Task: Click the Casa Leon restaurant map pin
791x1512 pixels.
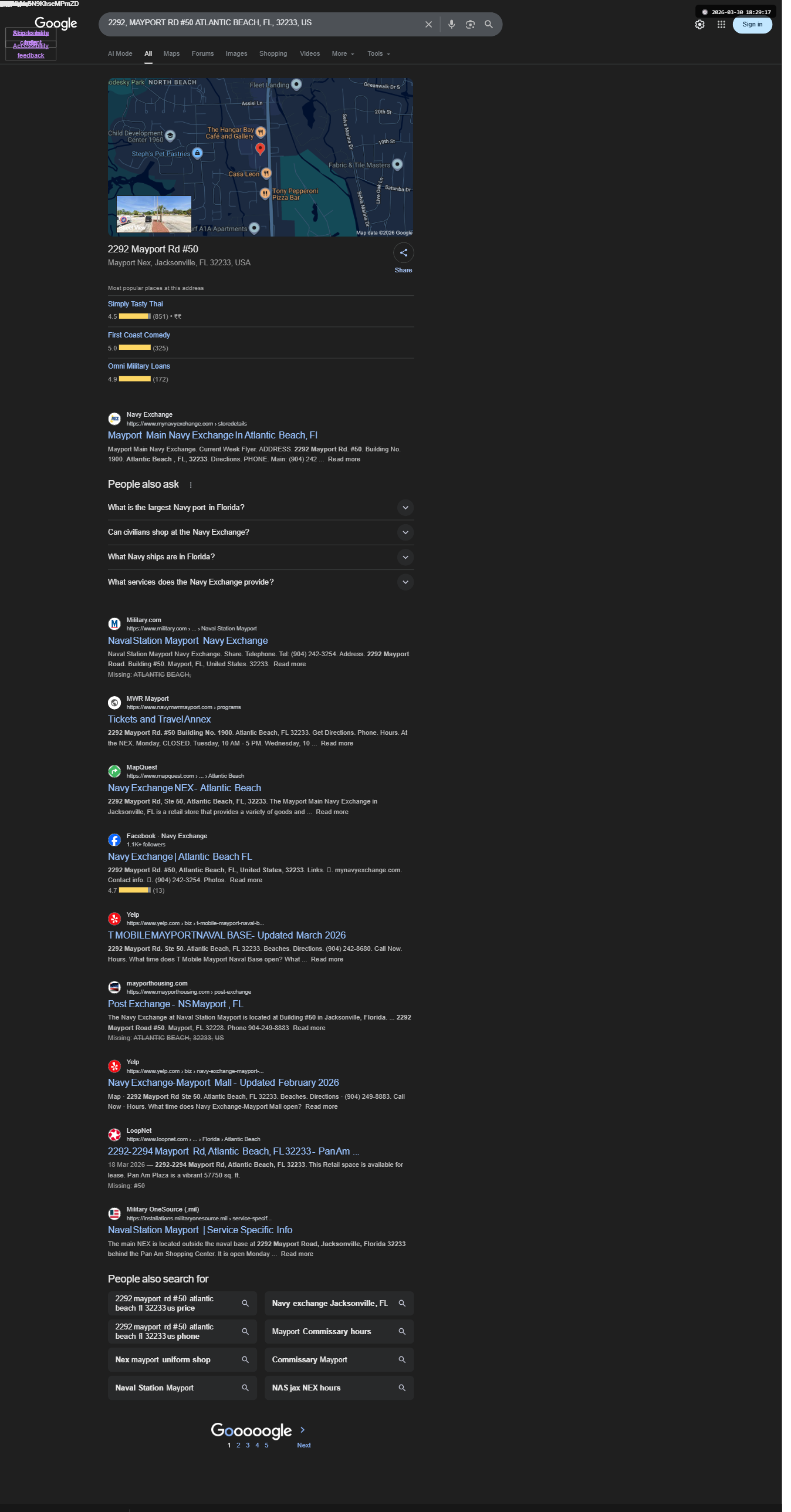Action: [266, 173]
